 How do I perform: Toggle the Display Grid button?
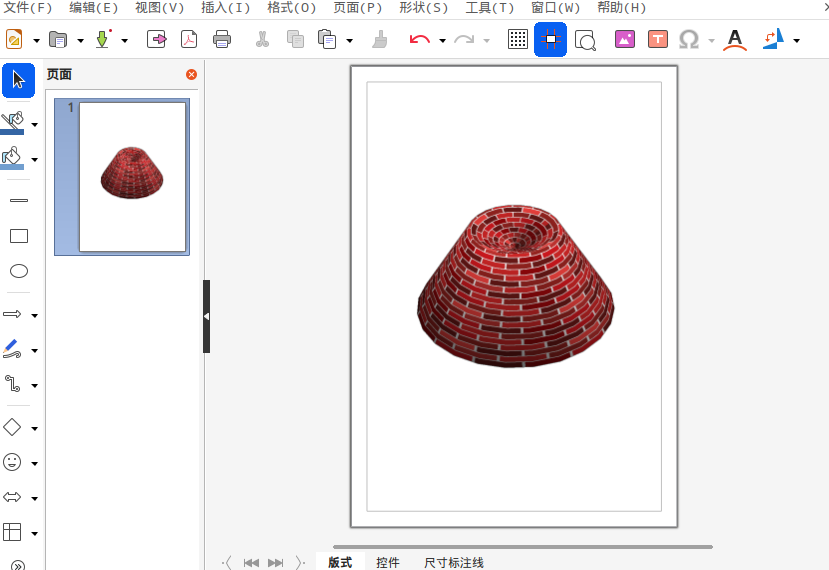pyautogui.click(x=518, y=40)
